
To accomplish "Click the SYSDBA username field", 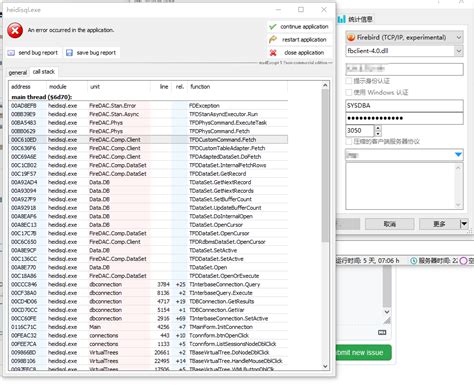I will [404, 106].
